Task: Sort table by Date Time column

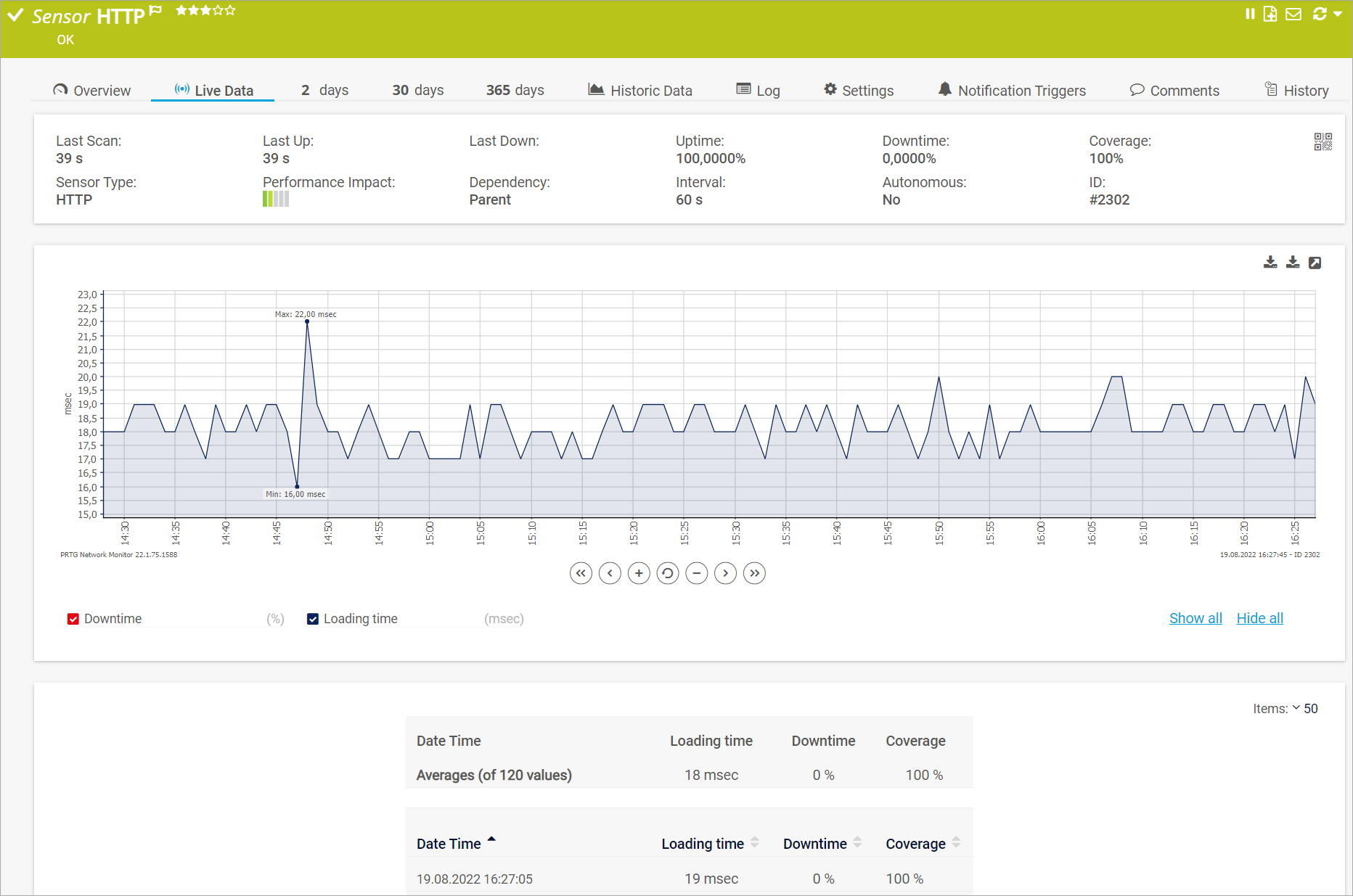Action: click(456, 843)
